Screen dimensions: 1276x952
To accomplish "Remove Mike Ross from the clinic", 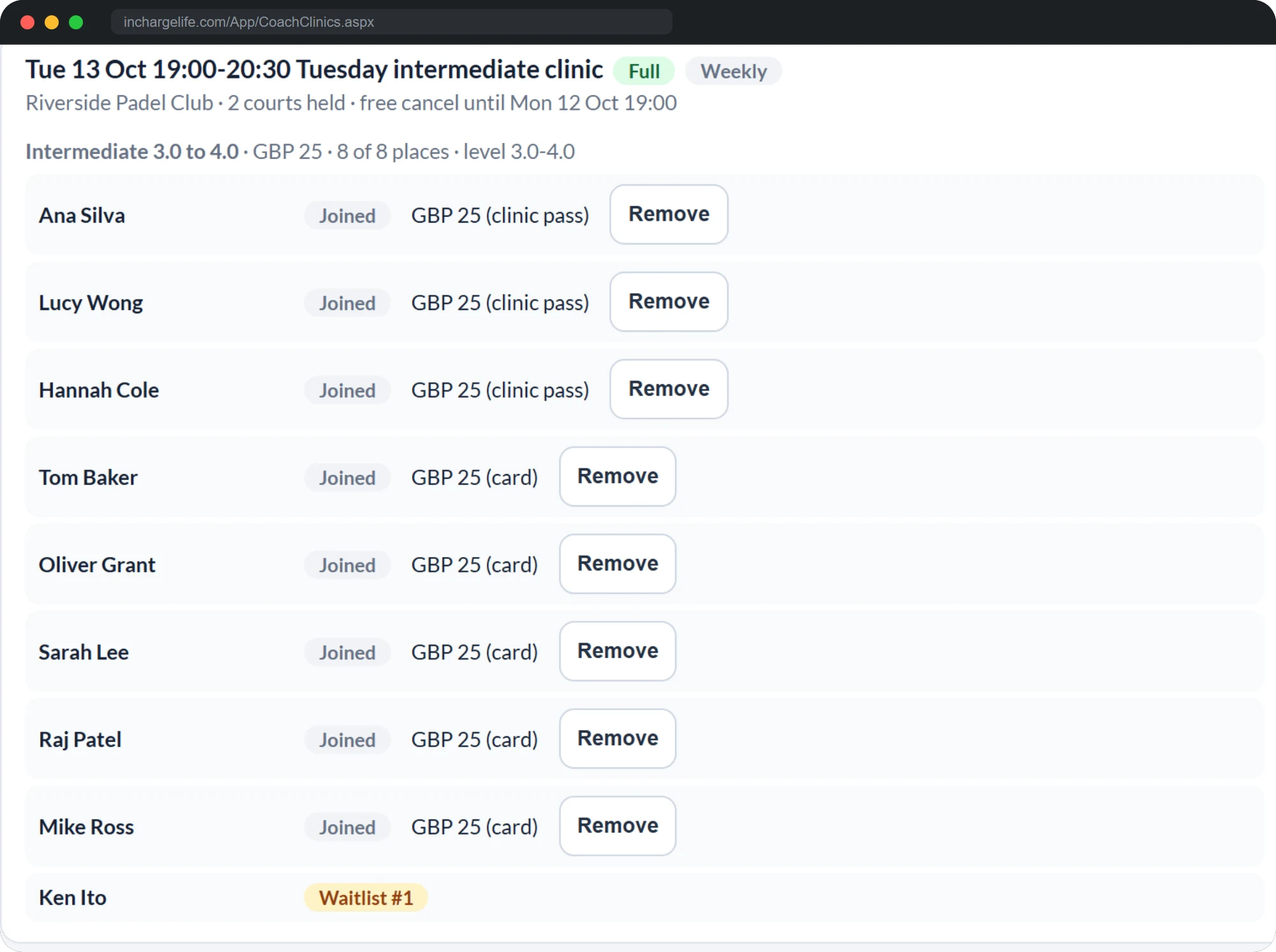I will coord(618,826).
